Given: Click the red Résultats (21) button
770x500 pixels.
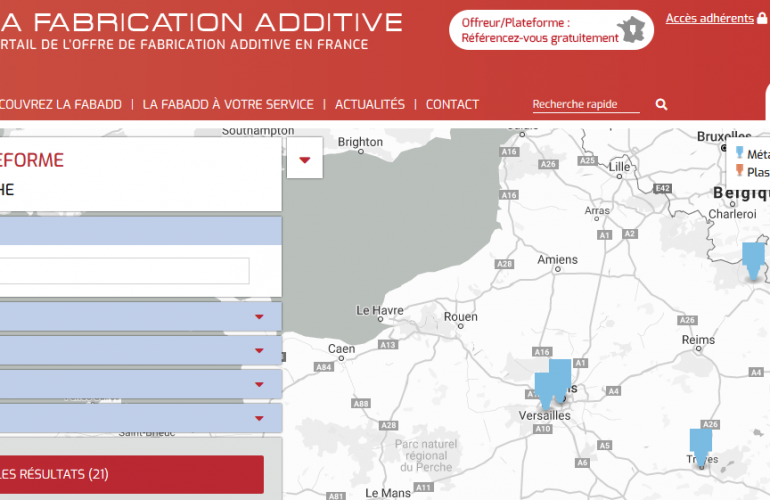Looking at the screenshot, I should tap(130, 474).
